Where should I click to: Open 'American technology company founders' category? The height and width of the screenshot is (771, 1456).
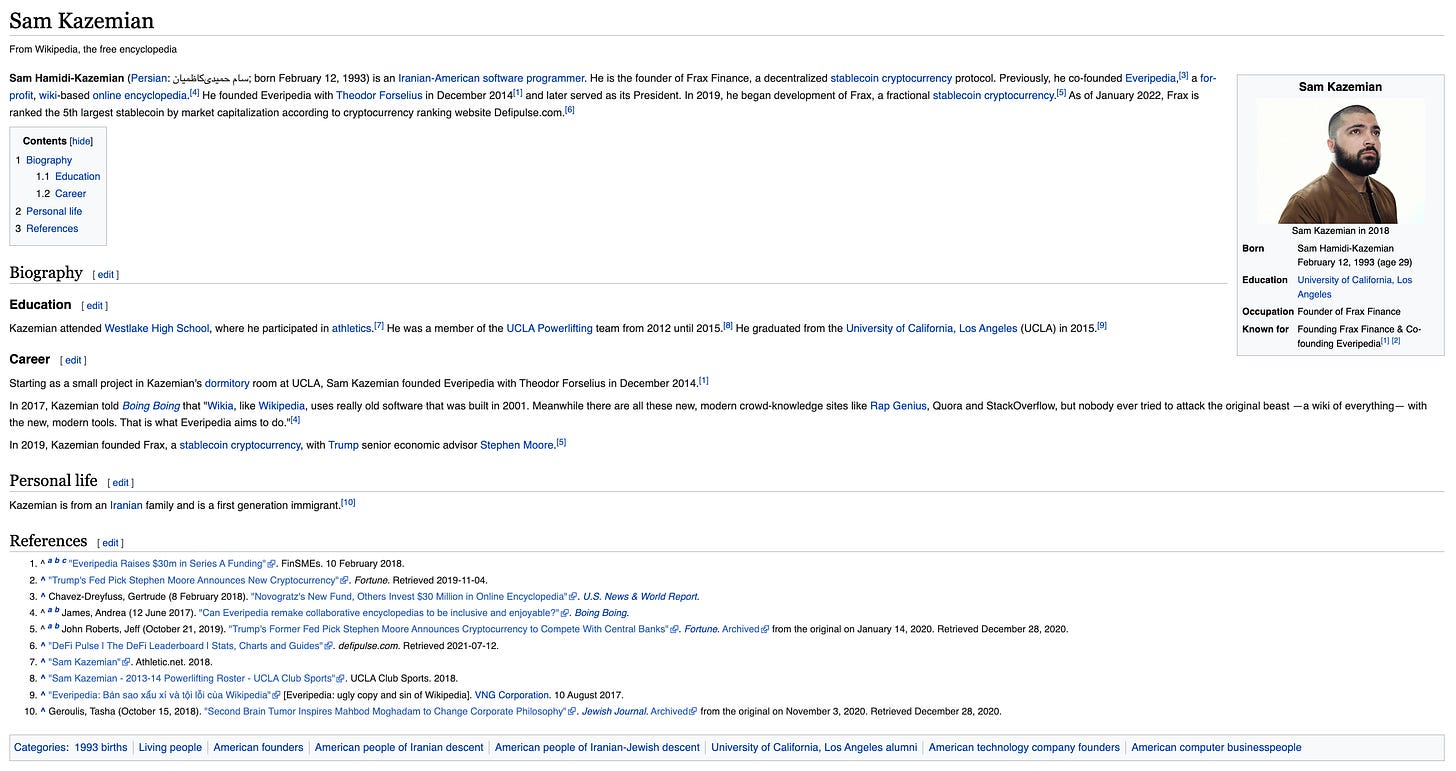tap(1024, 748)
